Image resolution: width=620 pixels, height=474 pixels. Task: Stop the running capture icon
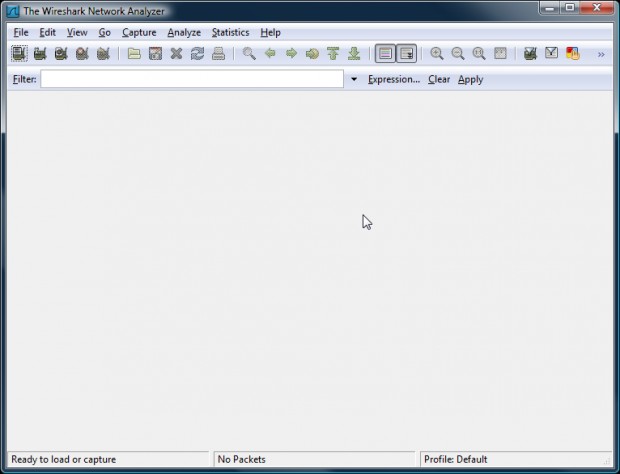point(82,53)
